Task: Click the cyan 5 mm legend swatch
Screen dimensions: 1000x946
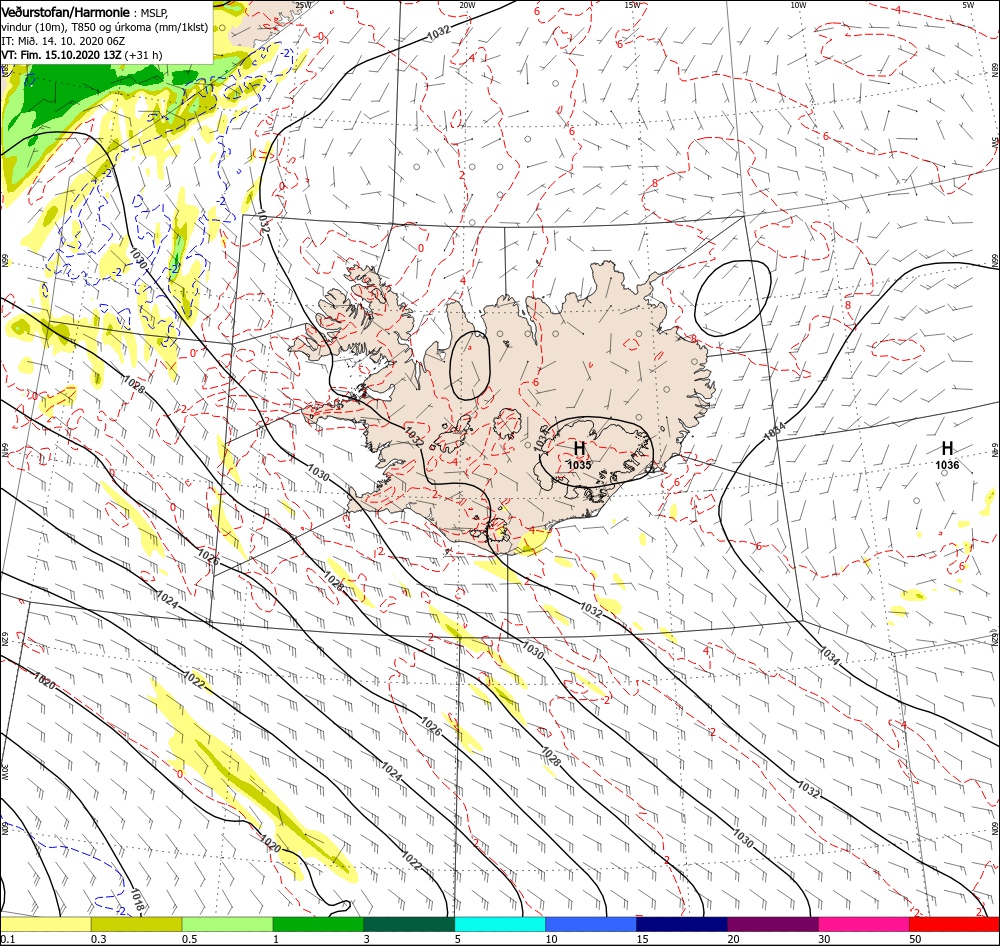Action: click(x=500, y=924)
